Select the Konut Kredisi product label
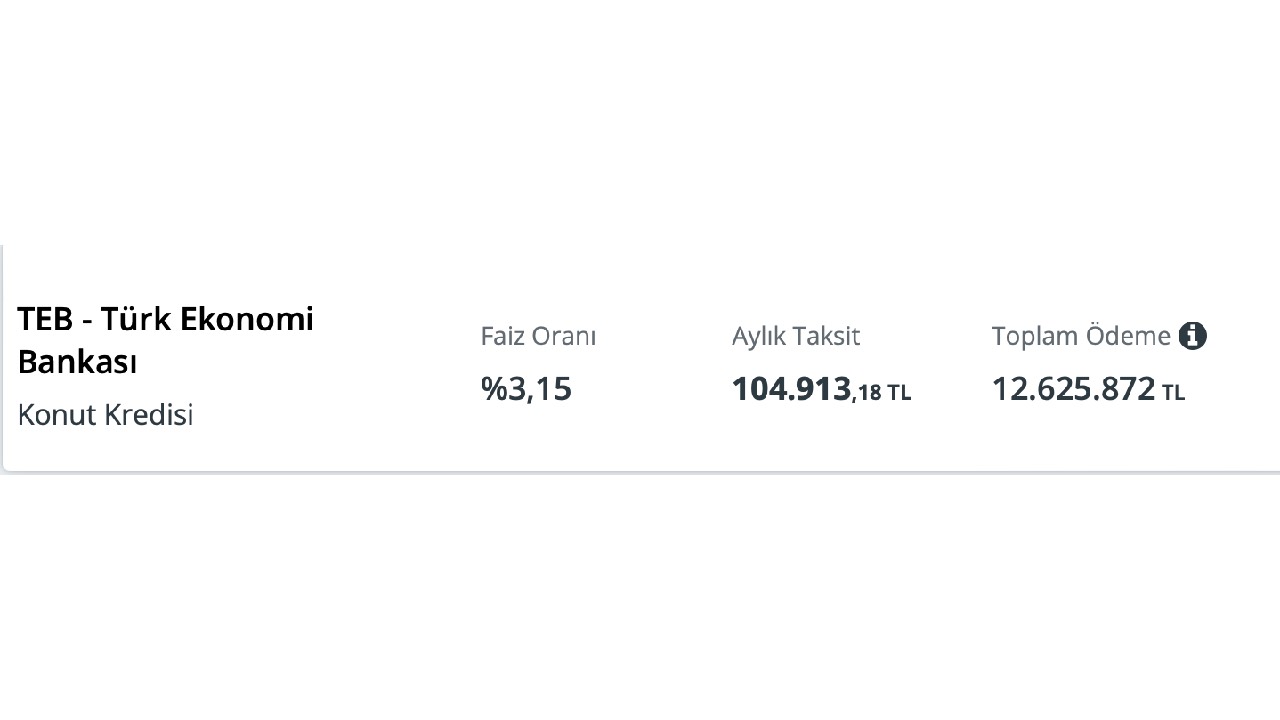The image size is (1280, 720). tap(105, 414)
